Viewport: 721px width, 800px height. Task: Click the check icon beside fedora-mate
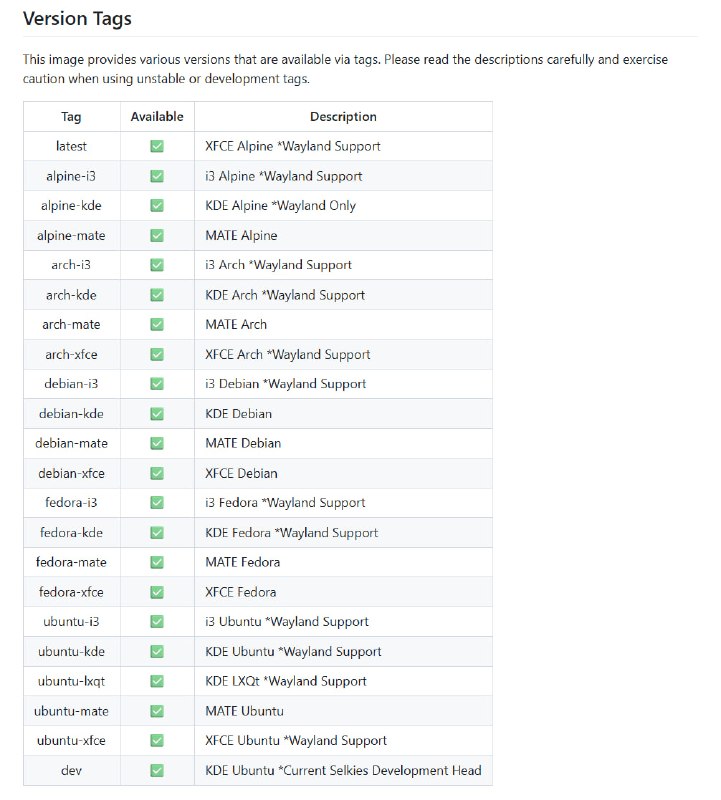point(157,562)
